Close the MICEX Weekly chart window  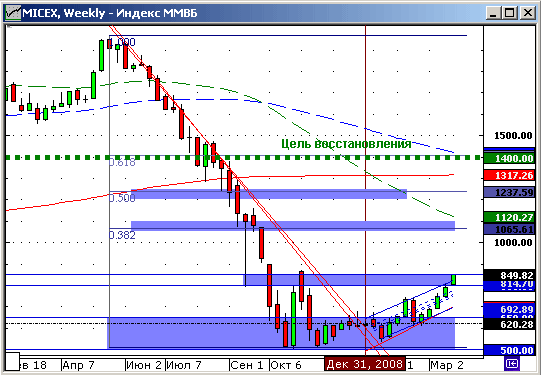pyautogui.click(x=528, y=13)
